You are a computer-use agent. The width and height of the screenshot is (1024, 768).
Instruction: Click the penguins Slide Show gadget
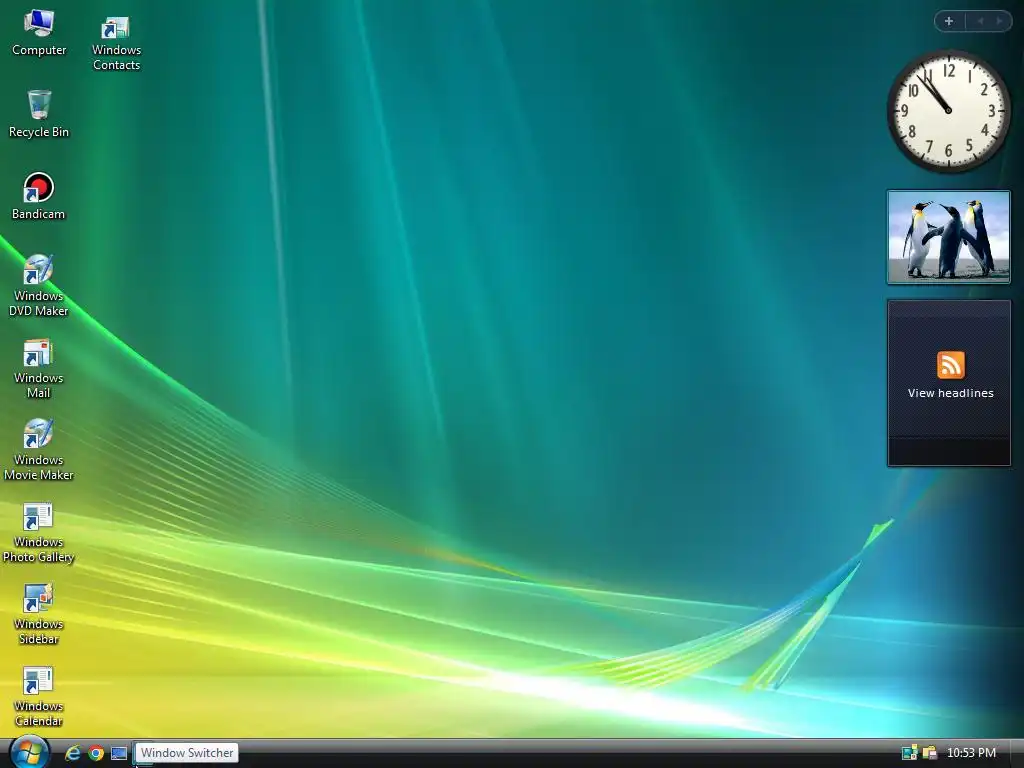(x=949, y=237)
